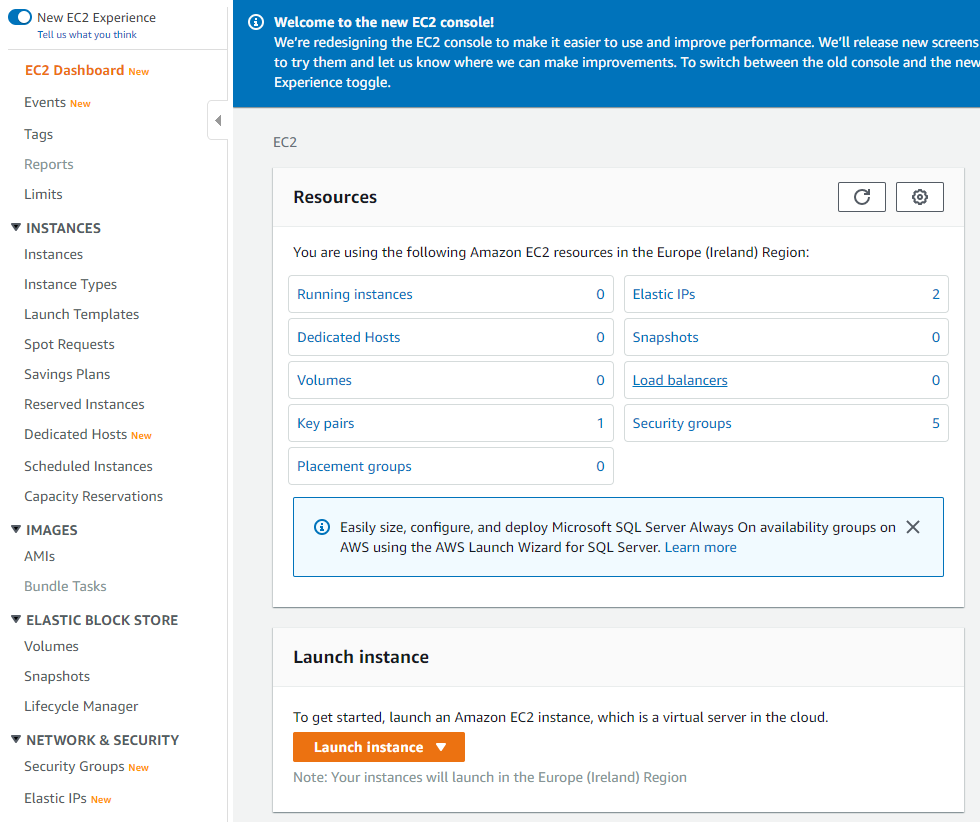Open Instance Types in sidebar

tap(71, 284)
